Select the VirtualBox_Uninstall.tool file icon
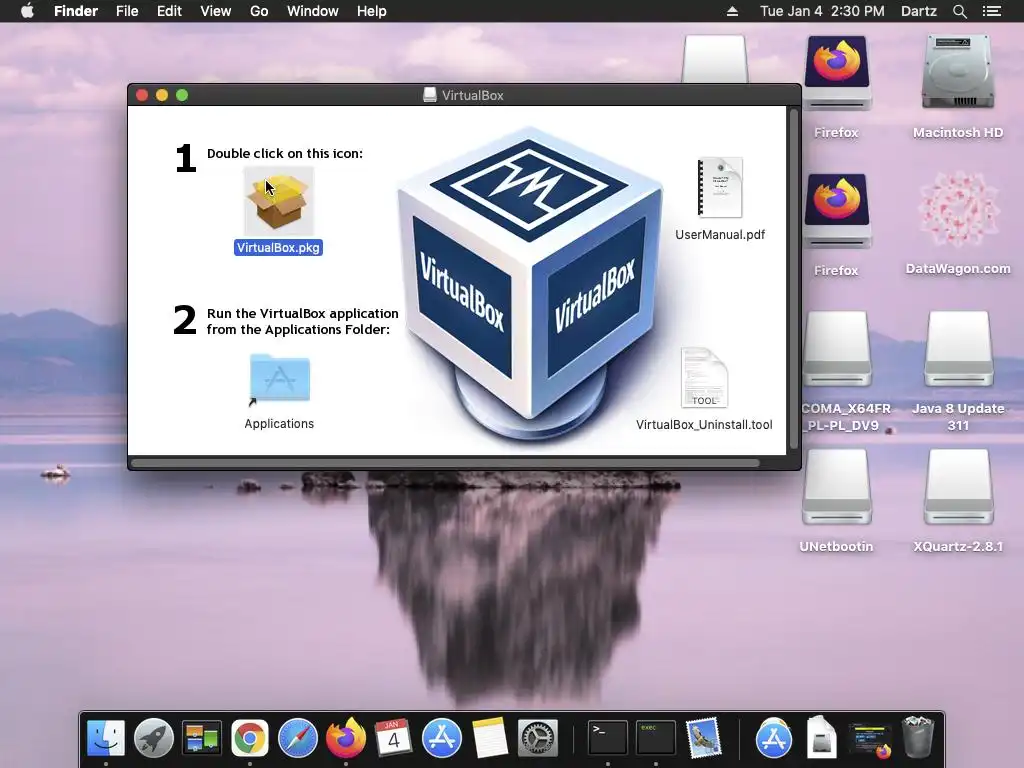 point(704,377)
